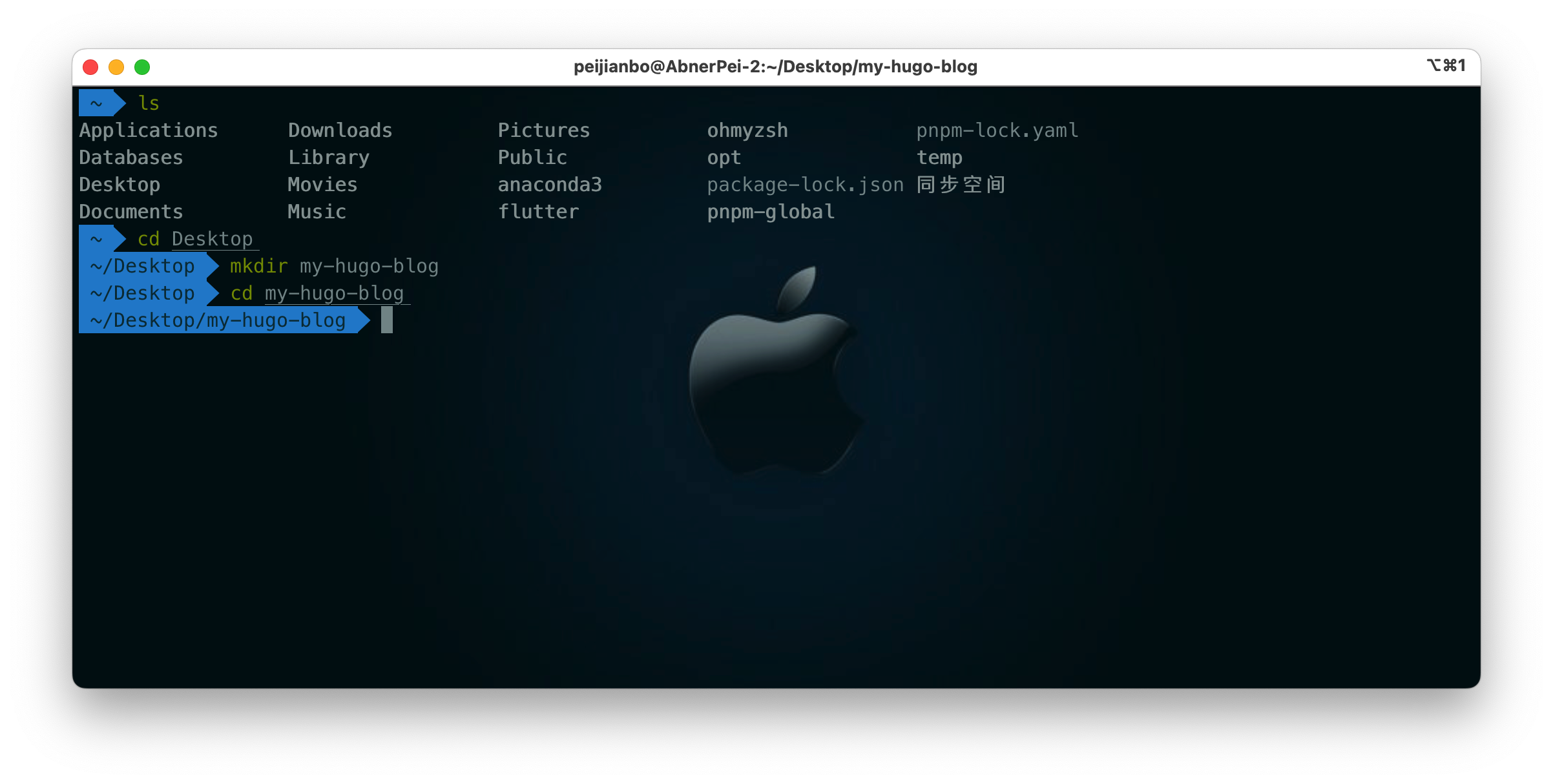The height and width of the screenshot is (784, 1553).
Task: Click the ohmyzsh directory name
Action: point(747,130)
